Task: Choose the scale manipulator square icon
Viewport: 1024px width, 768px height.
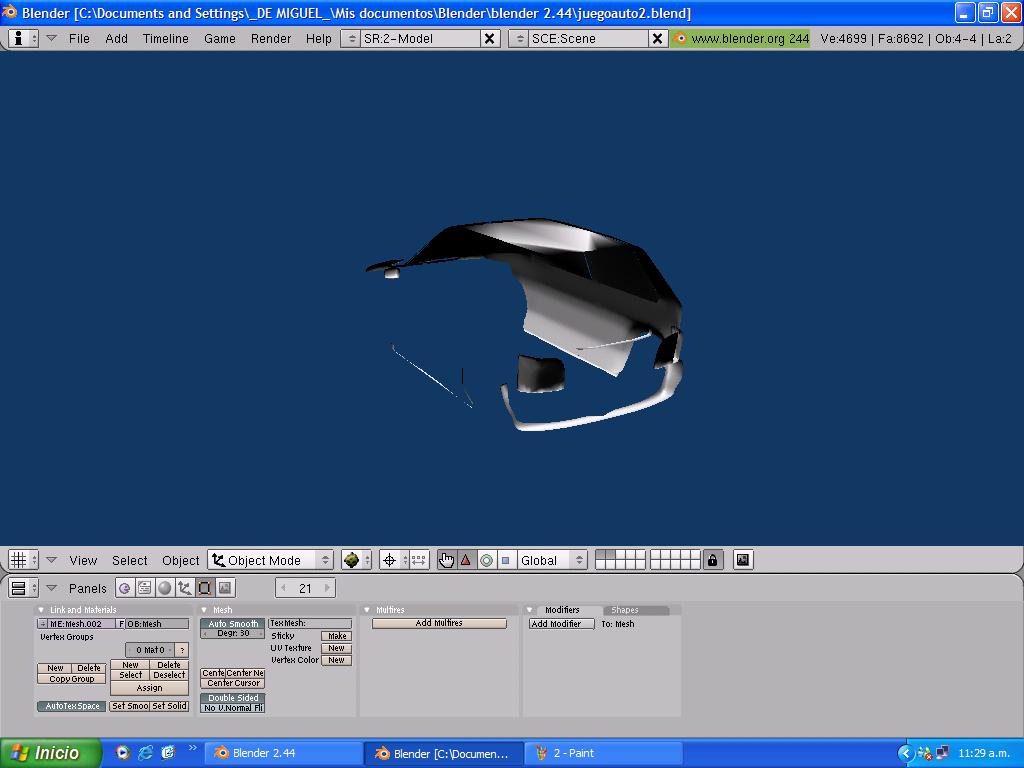Action: [x=505, y=560]
